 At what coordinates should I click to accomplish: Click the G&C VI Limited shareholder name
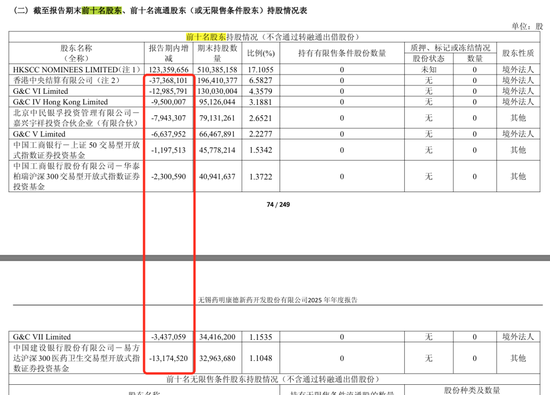coord(40,91)
